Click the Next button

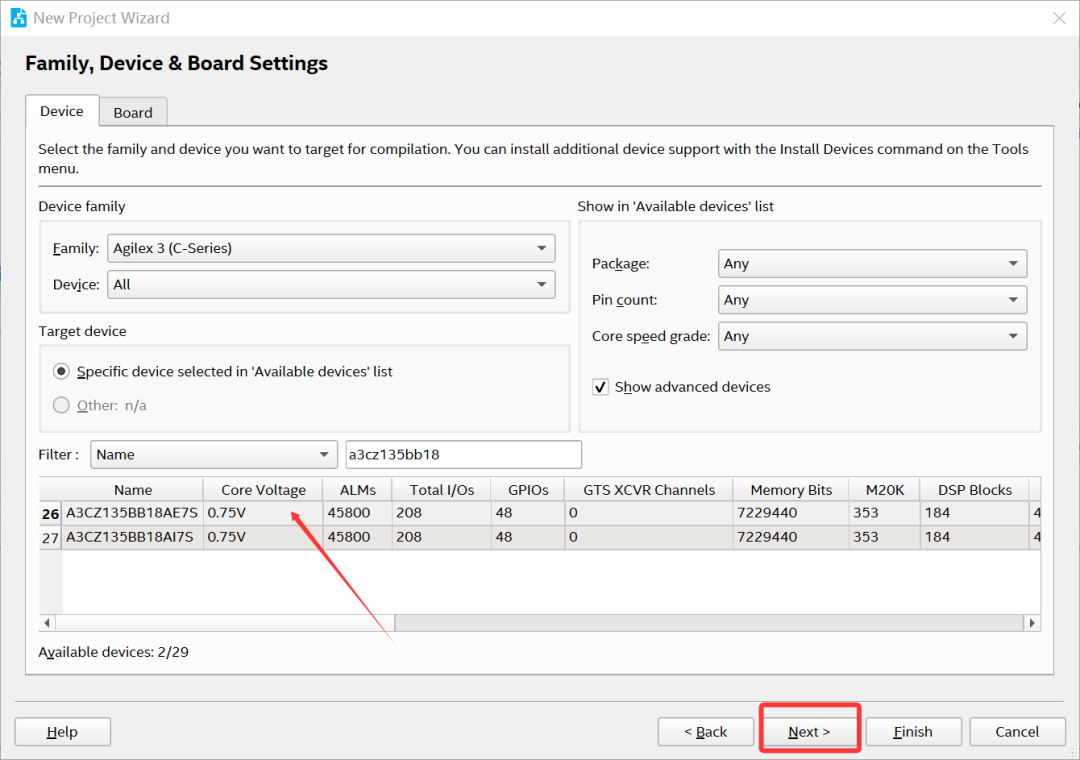[x=808, y=732]
